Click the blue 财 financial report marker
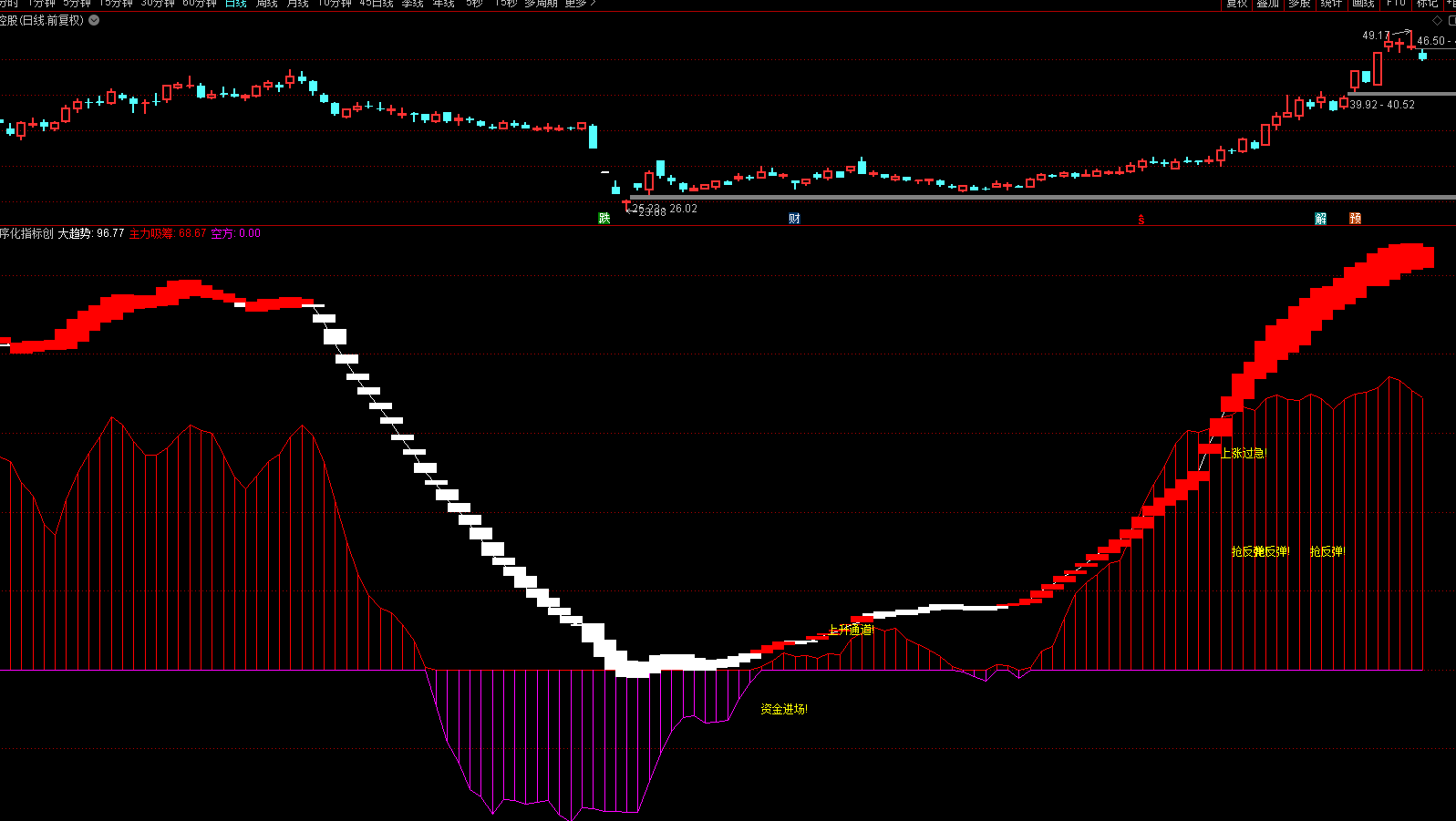 tap(794, 219)
